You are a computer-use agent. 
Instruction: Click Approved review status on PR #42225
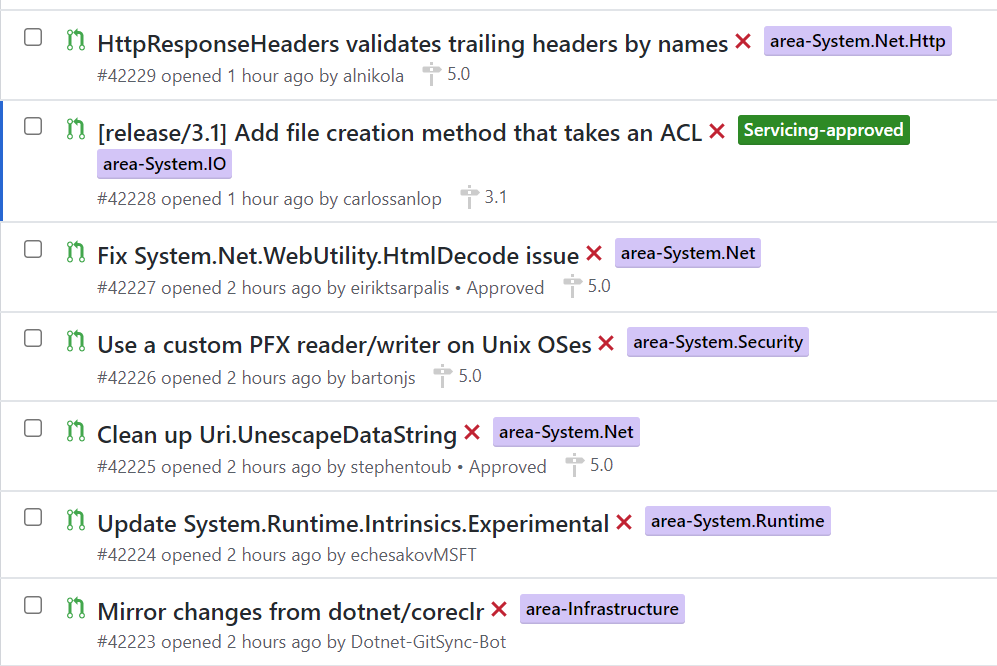[x=507, y=467]
